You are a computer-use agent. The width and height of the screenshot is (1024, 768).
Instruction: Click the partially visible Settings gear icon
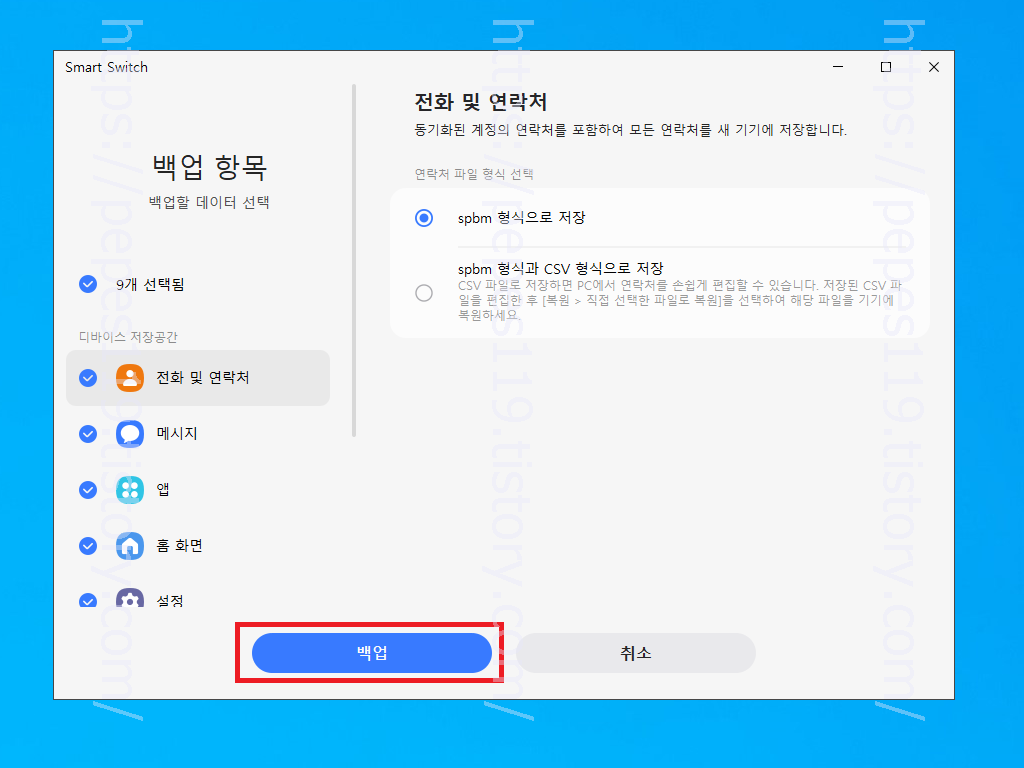pyautogui.click(x=130, y=598)
